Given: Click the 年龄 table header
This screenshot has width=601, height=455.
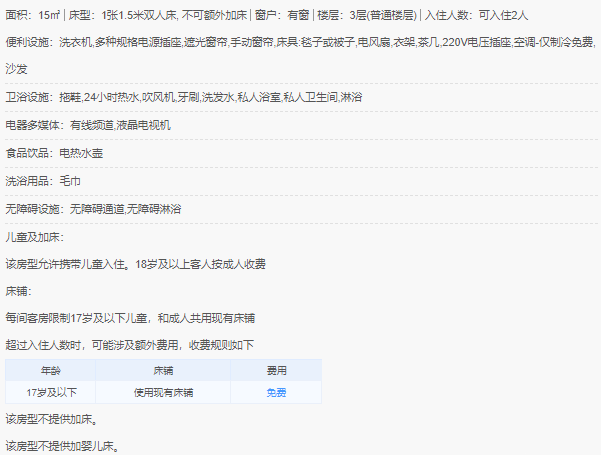Looking at the screenshot, I should click(x=51, y=371).
